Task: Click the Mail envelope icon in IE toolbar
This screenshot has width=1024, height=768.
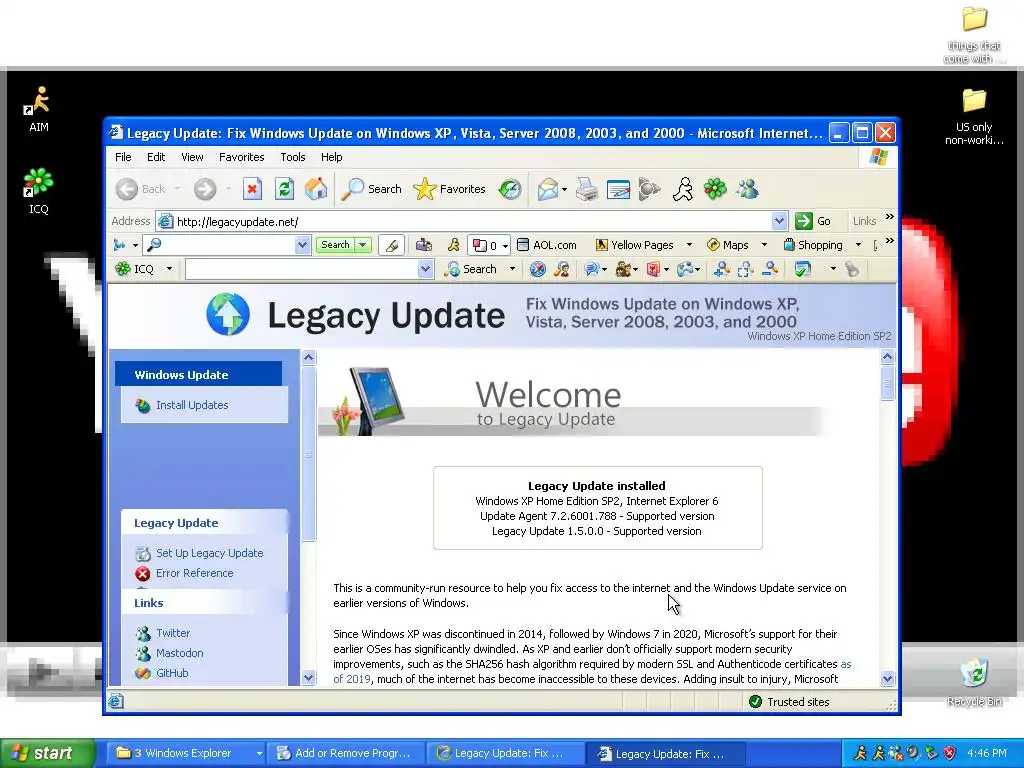Action: (547, 189)
